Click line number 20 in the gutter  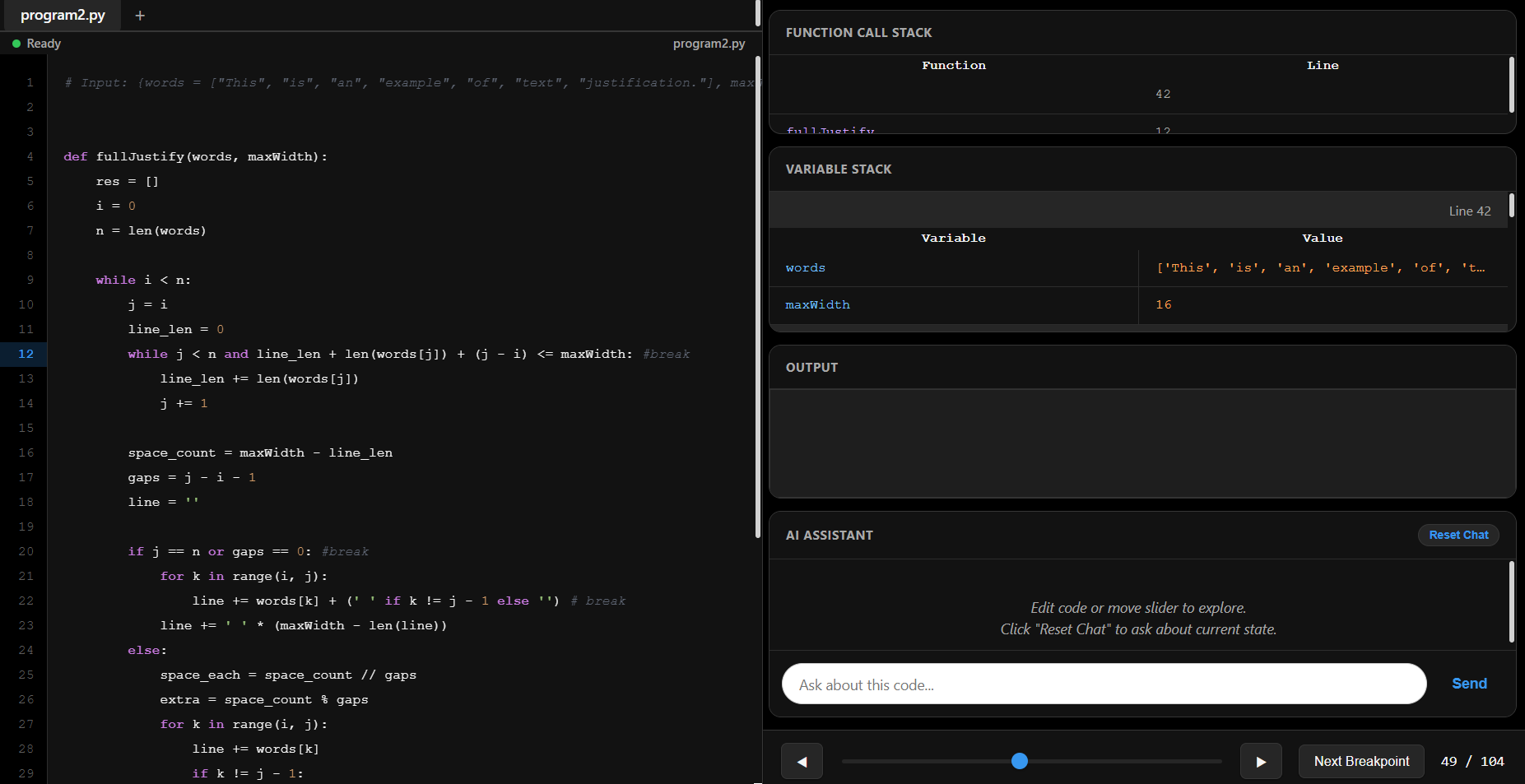coord(26,551)
